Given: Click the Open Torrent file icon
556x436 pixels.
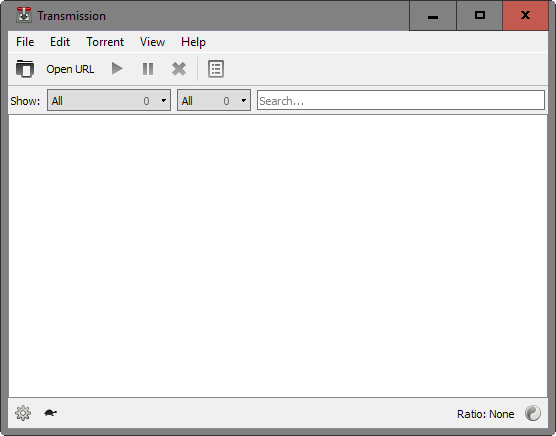Looking at the screenshot, I should [x=25, y=68].
